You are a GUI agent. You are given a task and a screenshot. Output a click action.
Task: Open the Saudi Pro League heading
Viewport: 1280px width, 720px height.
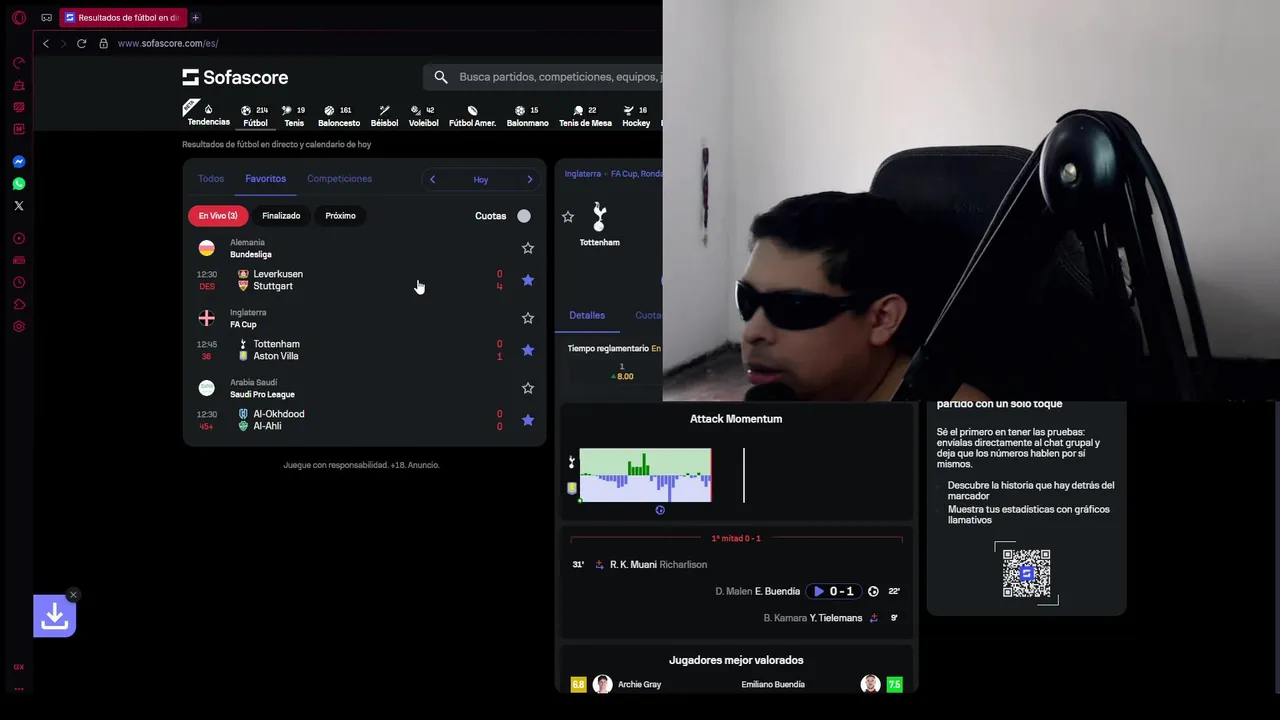tap(262, 395)
